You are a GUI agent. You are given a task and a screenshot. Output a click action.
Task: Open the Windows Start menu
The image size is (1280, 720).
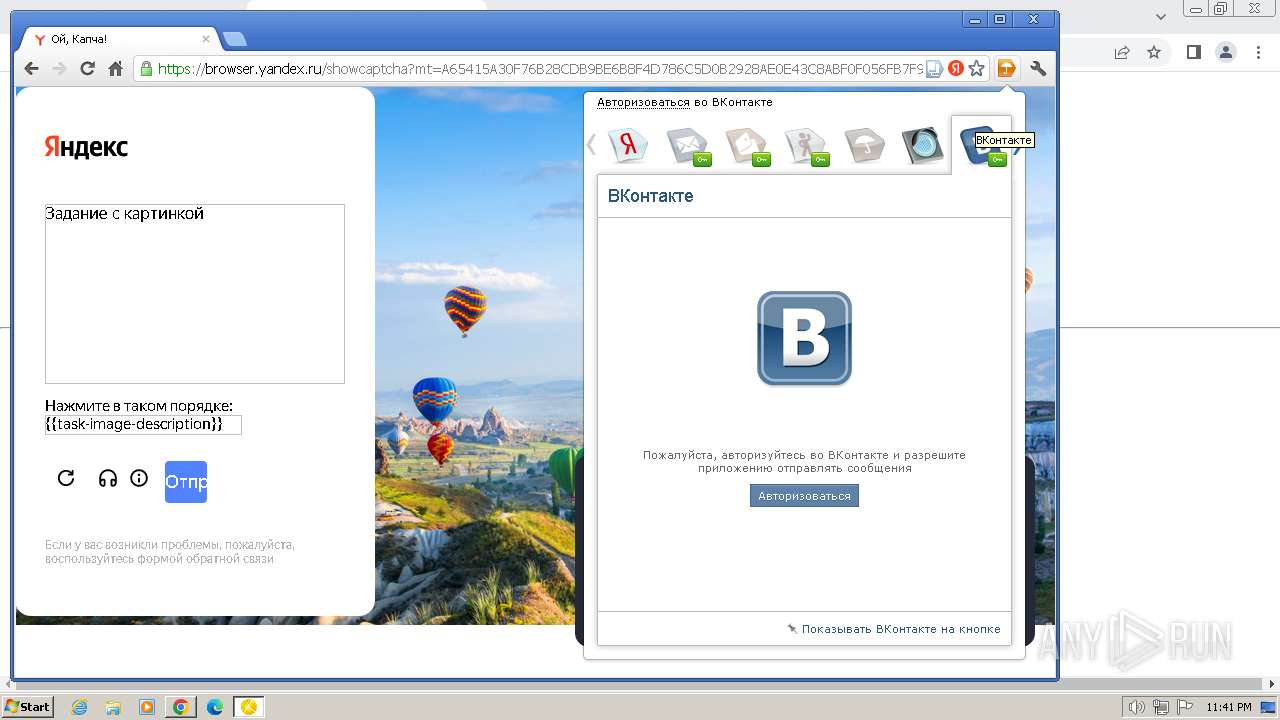coord(27,707)
